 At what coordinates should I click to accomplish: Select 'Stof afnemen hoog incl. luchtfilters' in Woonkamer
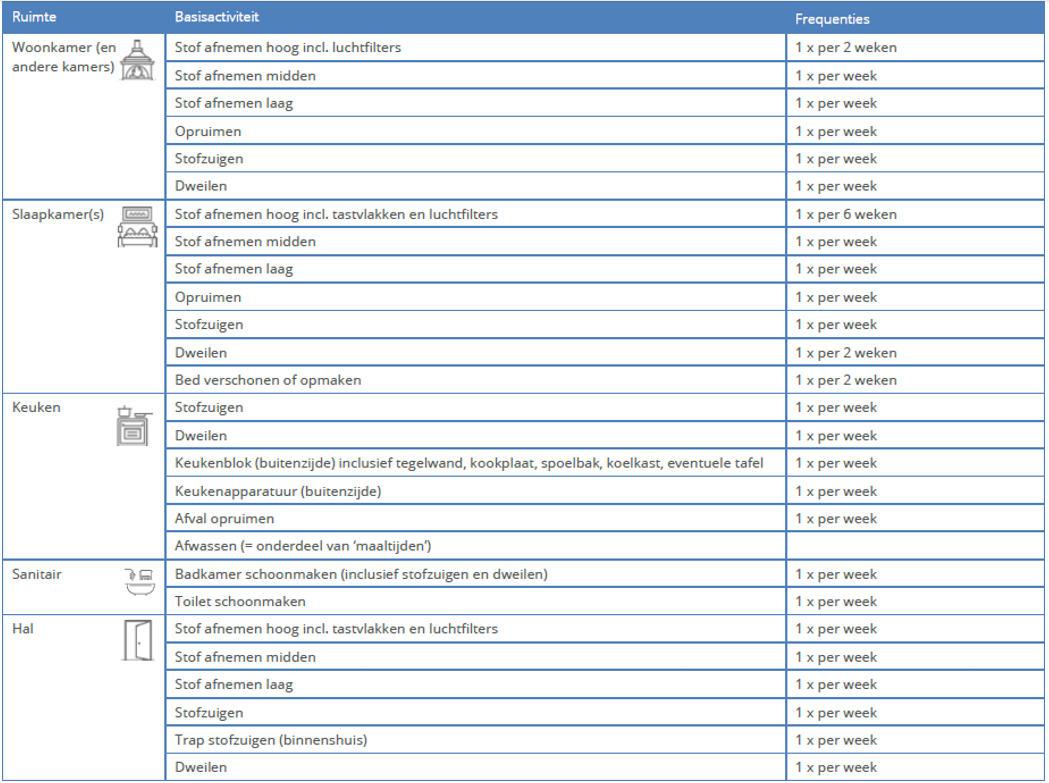(288, 47)
